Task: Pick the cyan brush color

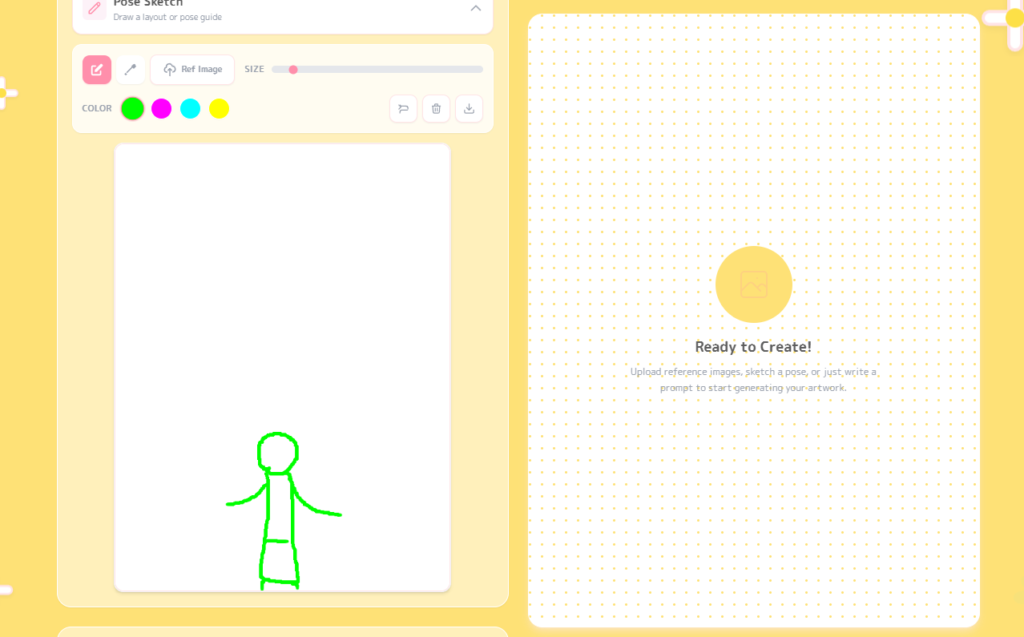Action: click(190, 109)
